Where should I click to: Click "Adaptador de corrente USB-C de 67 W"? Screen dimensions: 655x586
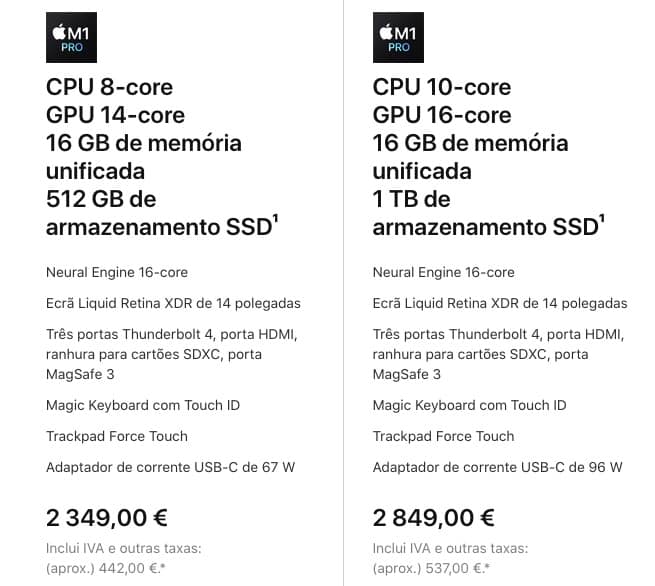point(171,467)
